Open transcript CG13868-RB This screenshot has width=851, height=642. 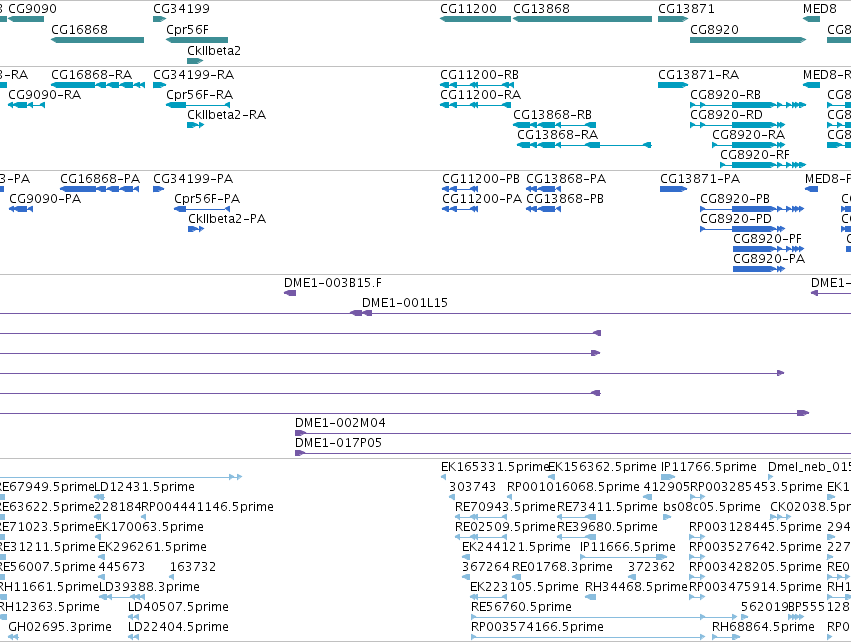coord(555,125)
